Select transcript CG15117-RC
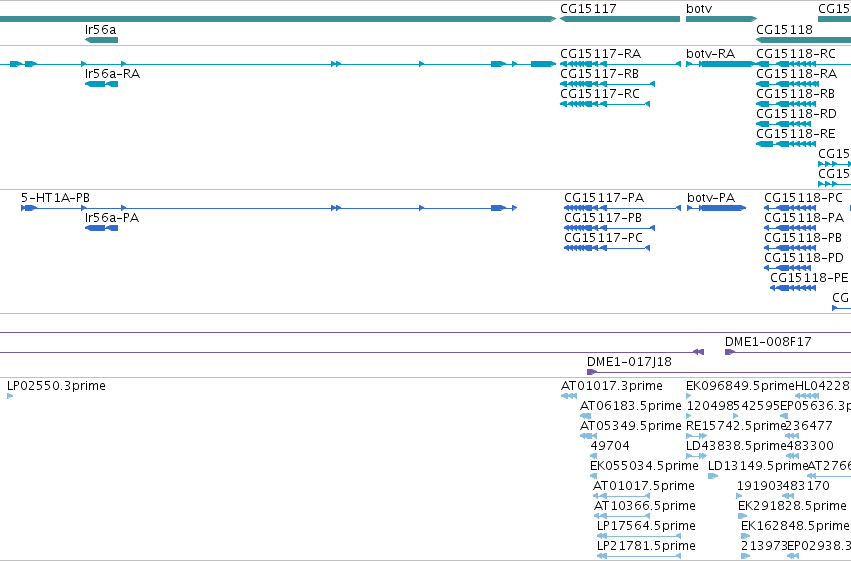The image size is (851, 561). point(600,93)
